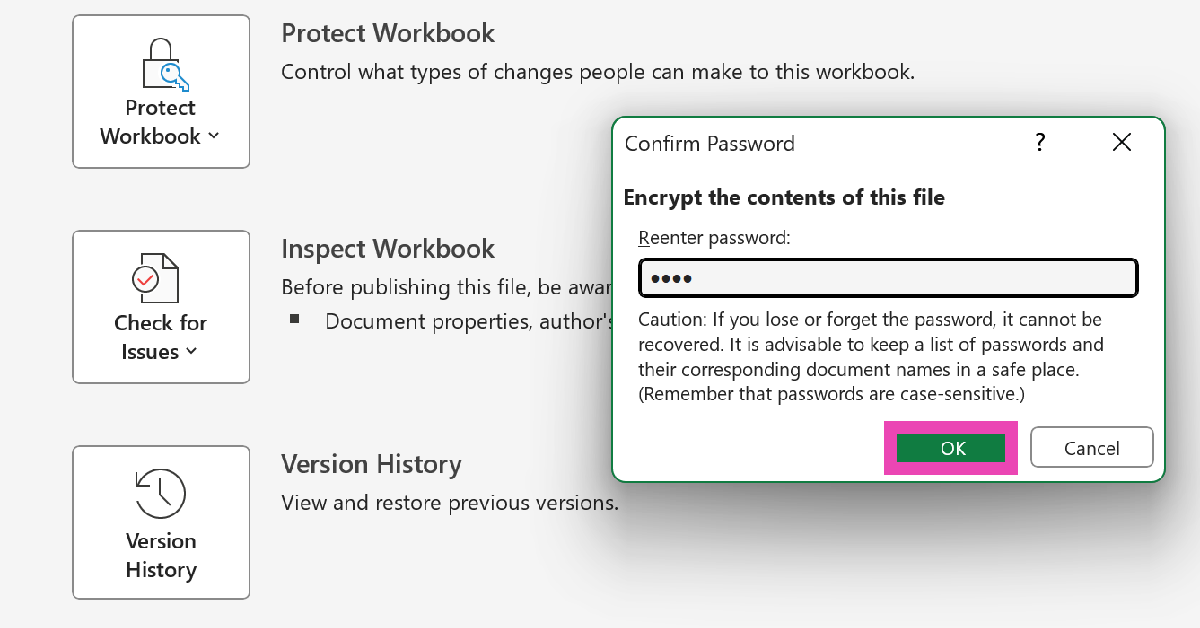Select the Version History heading text

point(371,464)
